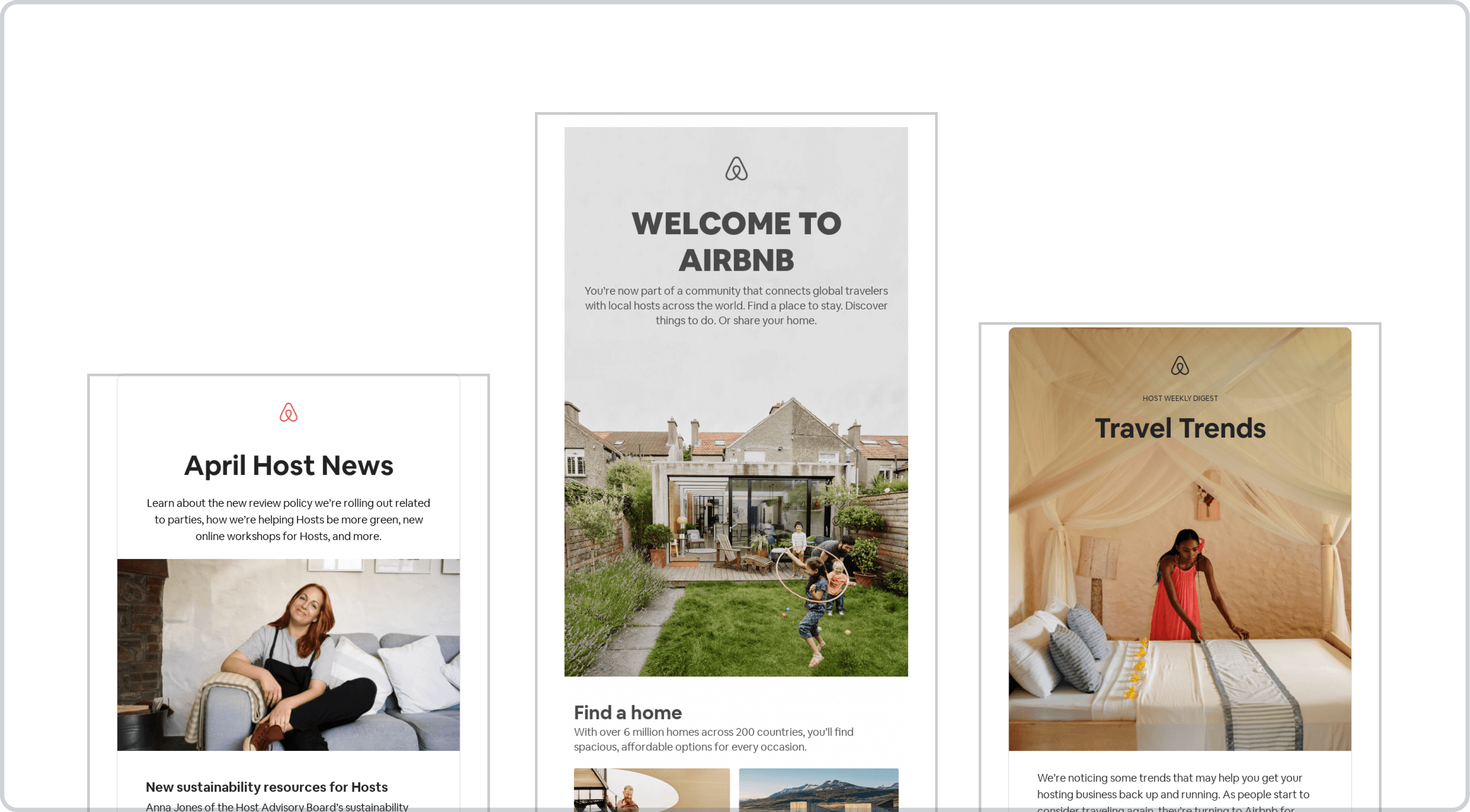This screenshot has width=1470, height=812.
Task: Click the red Airbnb logo above April Host News
Action: pos(288,412)
